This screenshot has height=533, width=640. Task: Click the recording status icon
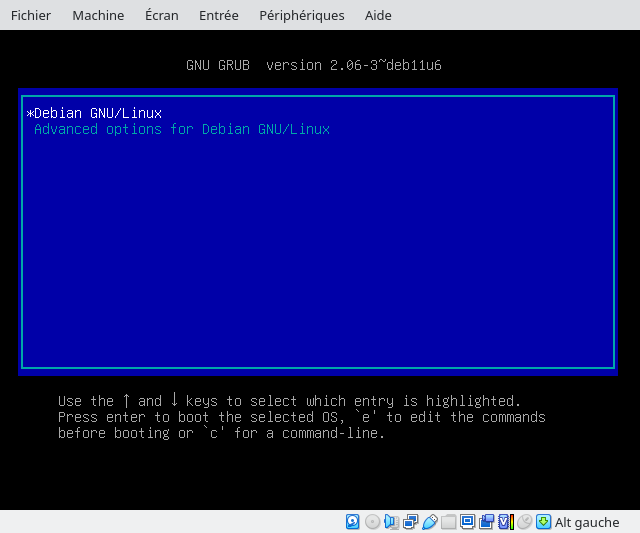coord(486,522)
